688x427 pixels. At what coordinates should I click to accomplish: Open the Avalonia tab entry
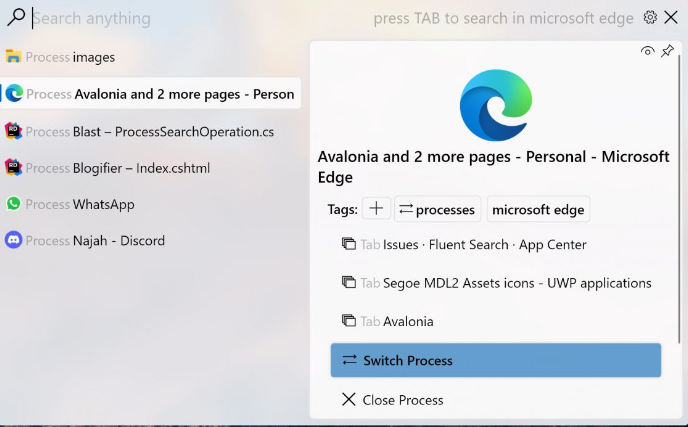(496, 321)
